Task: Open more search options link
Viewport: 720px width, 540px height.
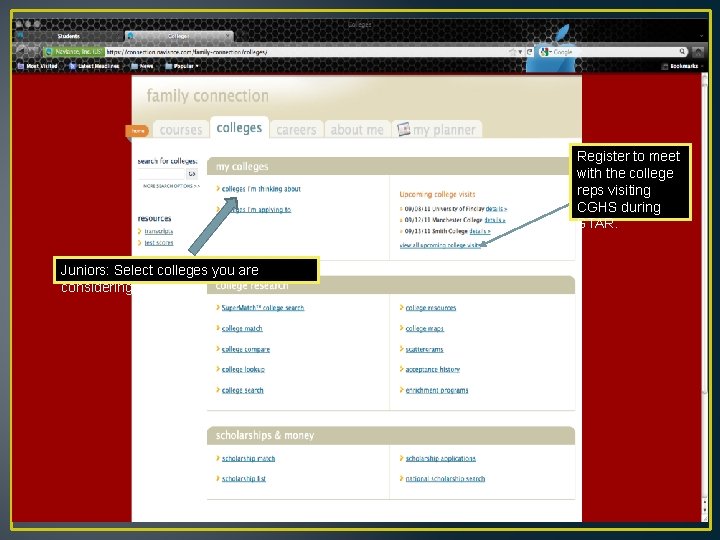Action: pos(171,186)
